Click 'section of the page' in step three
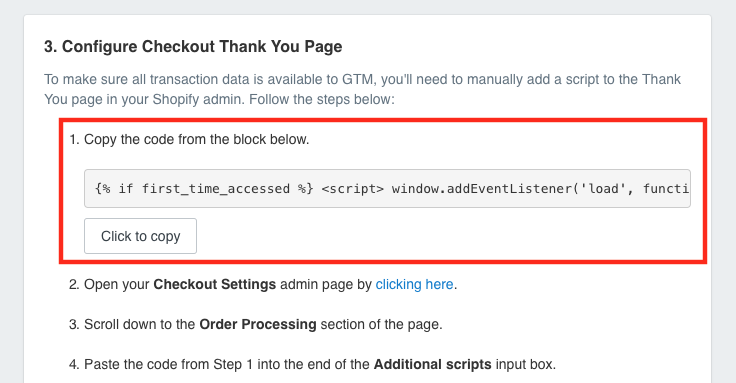The height and width of the screenshot is (383, 736). [380, 324]
